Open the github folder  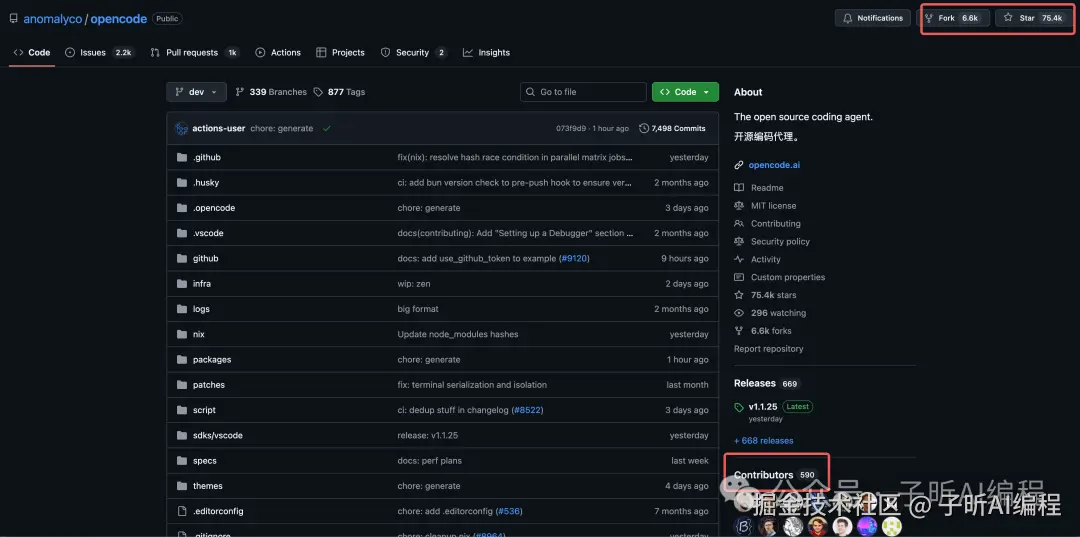[x=205, y=258]
